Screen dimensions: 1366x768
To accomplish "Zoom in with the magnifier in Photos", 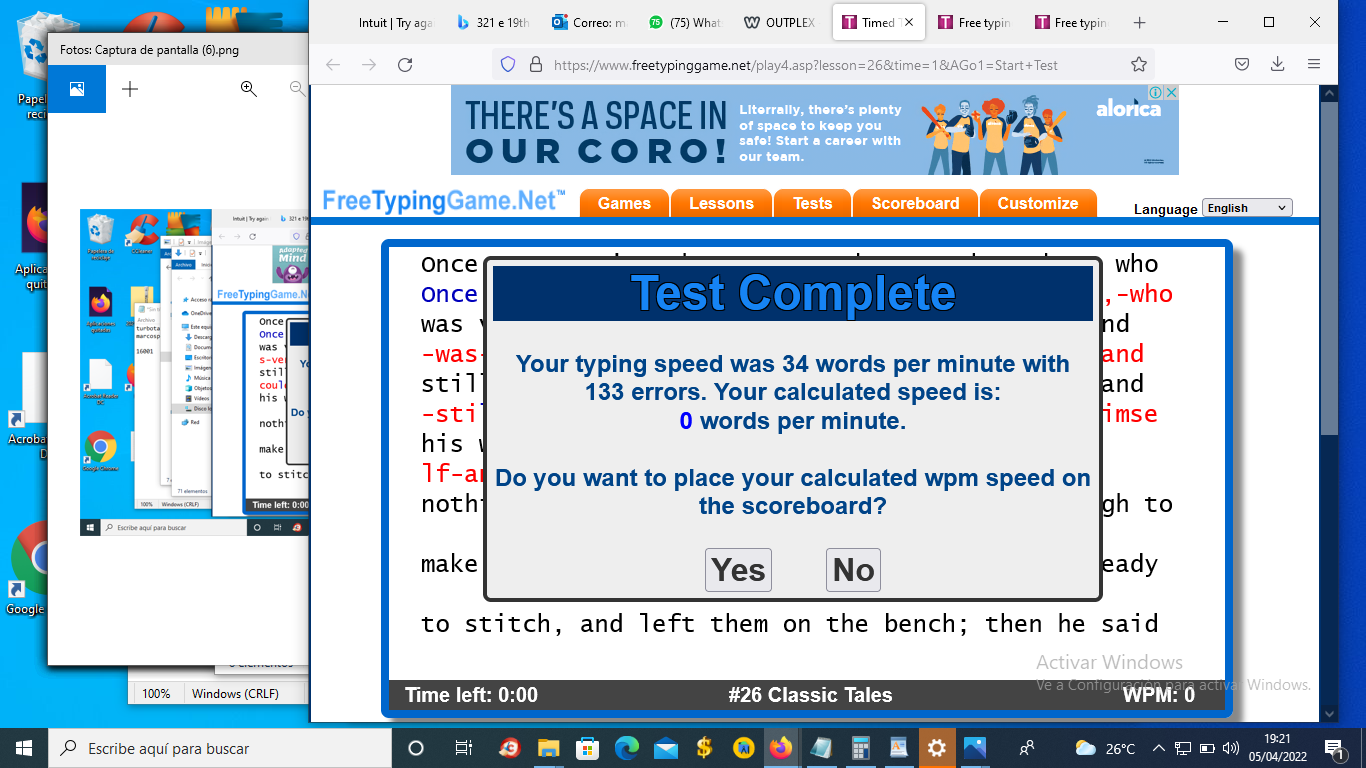I will coord(249,89).
